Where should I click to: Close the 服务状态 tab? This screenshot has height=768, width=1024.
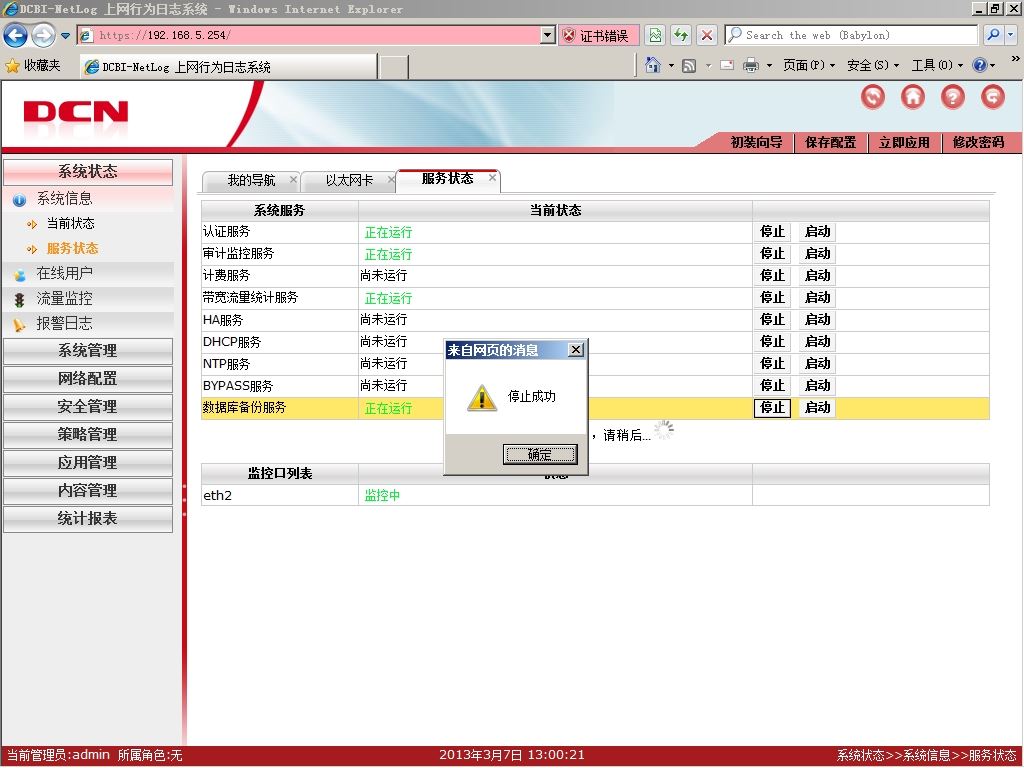point(492,177)
